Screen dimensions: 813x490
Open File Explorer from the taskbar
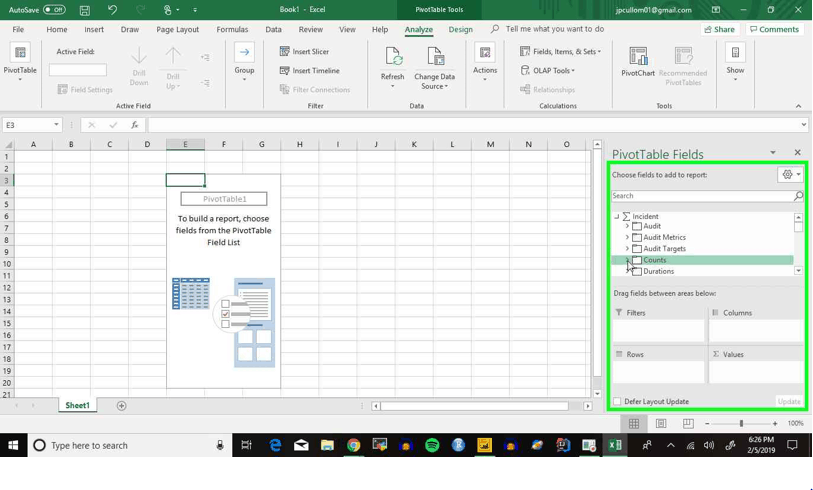pos(327,445)
